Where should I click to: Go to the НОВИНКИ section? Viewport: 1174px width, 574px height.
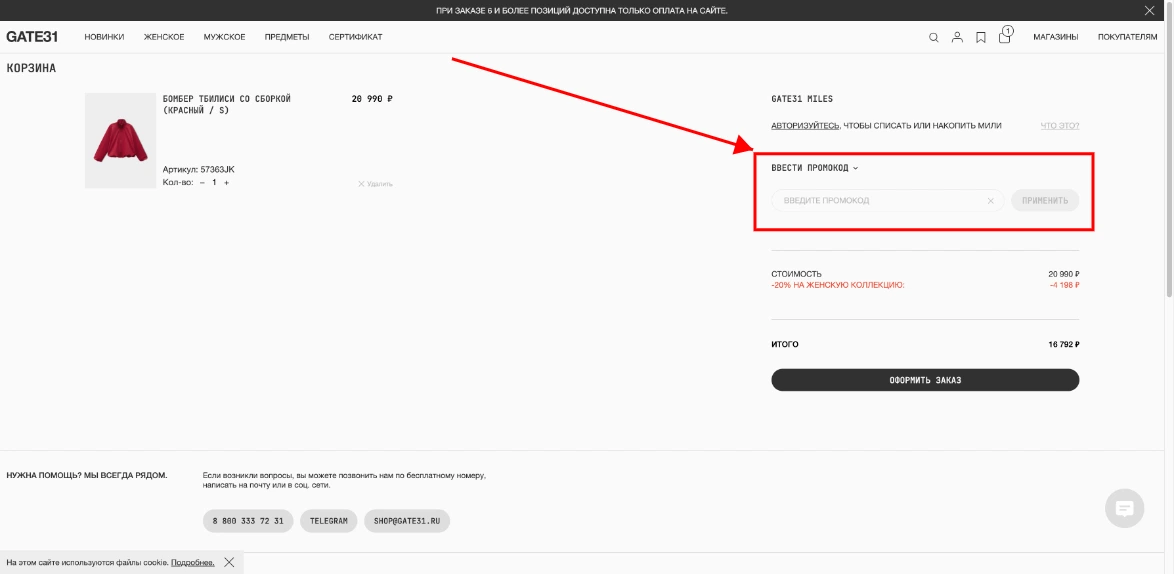tap(104, 37)
